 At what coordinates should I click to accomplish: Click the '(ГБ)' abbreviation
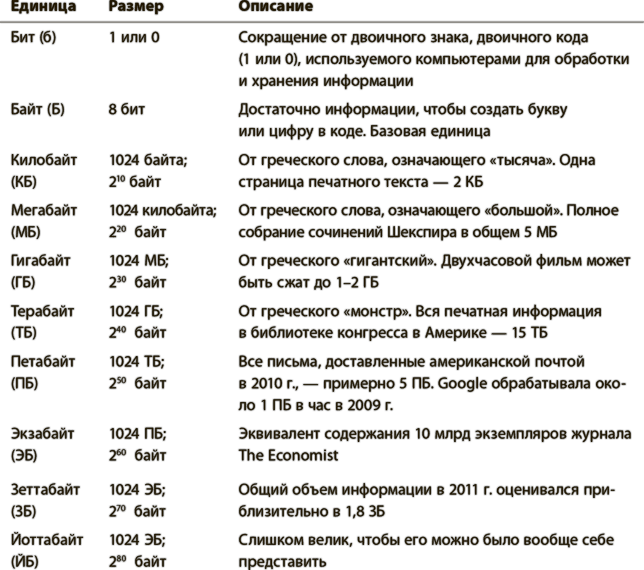23,283
